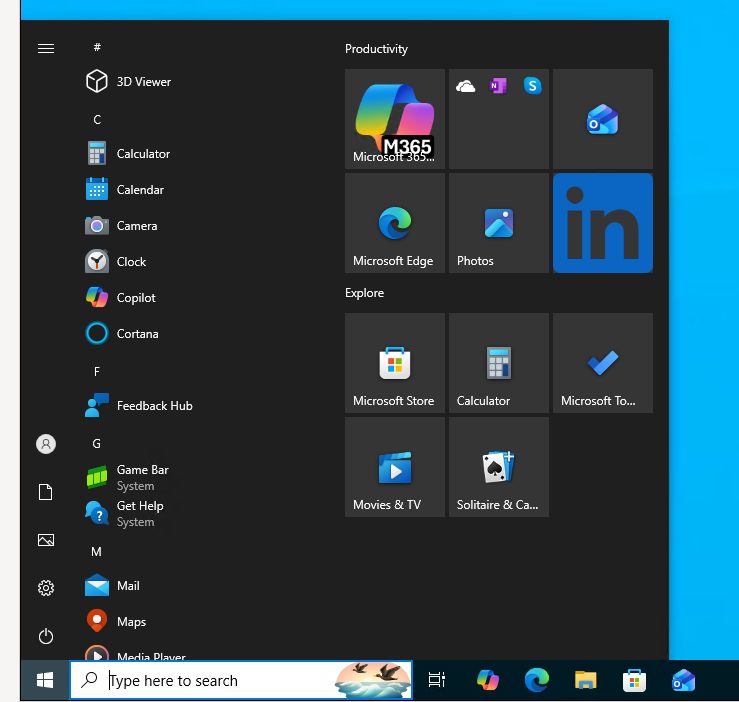Open the Outlook tile in Productivity
The height and width of the screenshot is (702, 739).
tap(603, 119)
